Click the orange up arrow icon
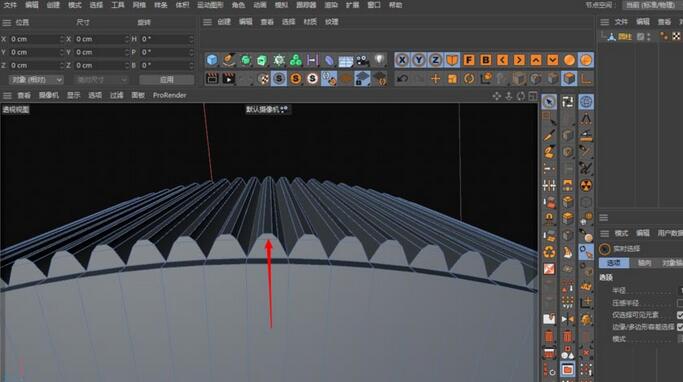The width and height of the screenshot is (683, 382). (536, 60)
